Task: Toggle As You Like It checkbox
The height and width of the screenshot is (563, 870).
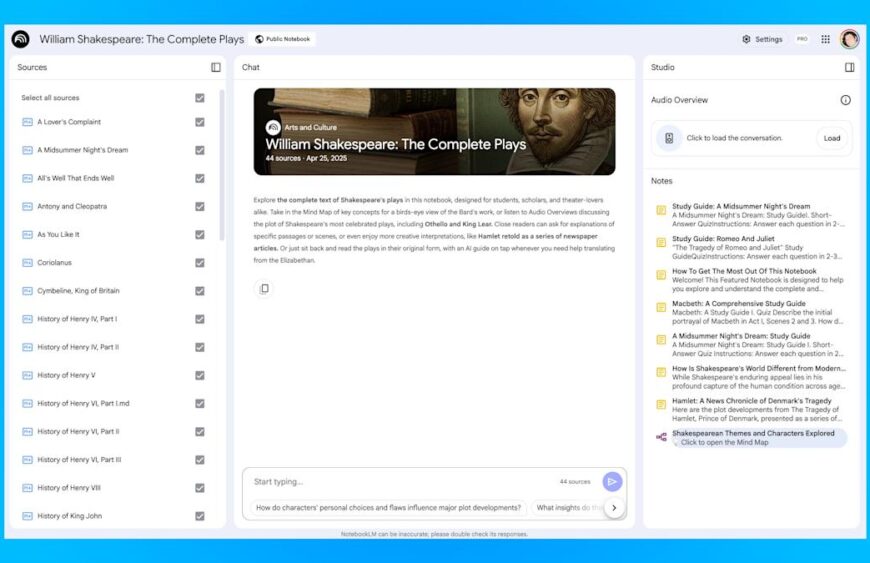Action: pos(200,235)
